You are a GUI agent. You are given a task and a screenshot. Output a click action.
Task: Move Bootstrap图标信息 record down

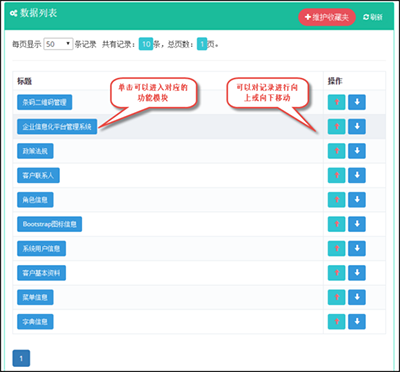357,224
